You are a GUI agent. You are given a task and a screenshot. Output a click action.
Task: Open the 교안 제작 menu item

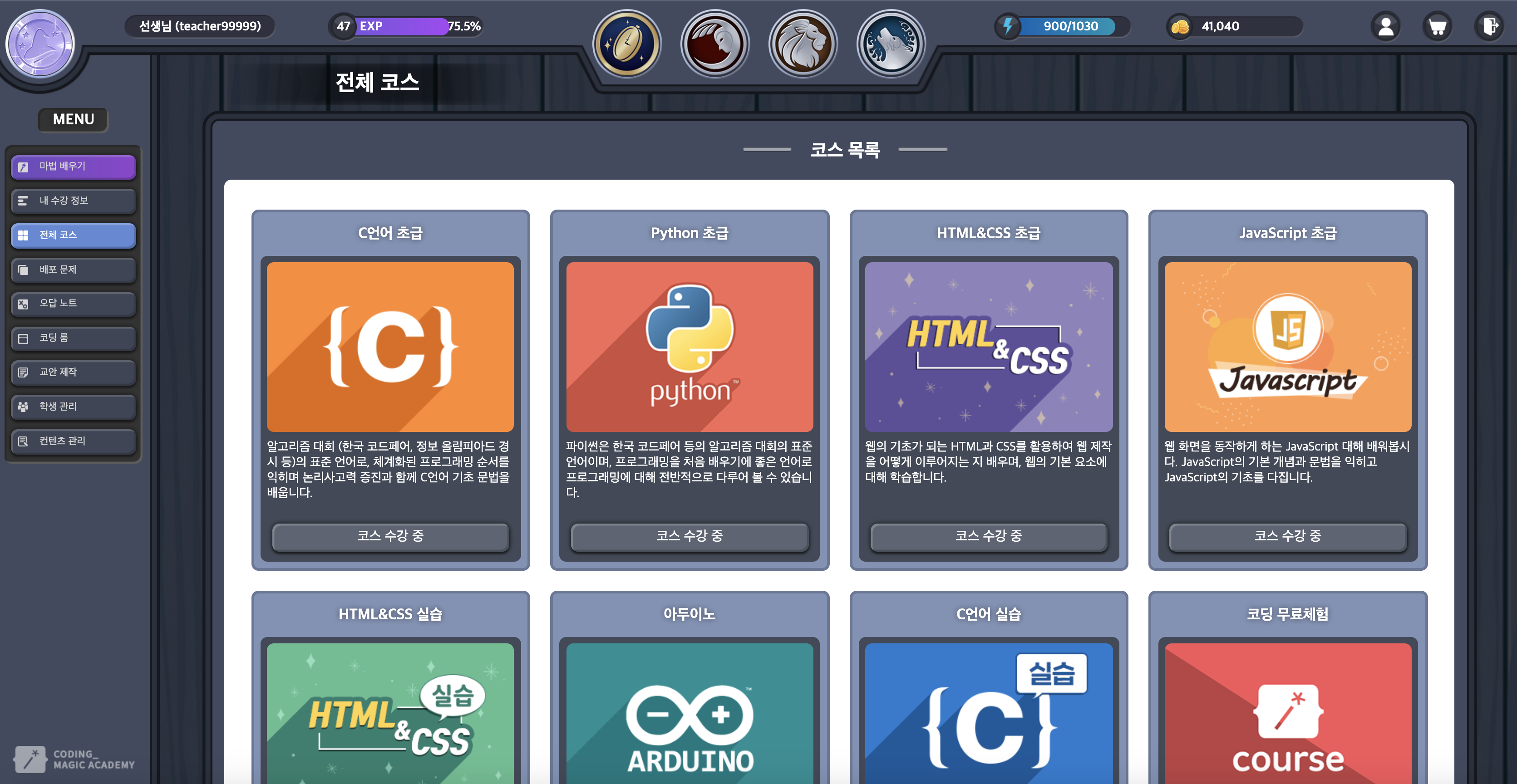73,372
